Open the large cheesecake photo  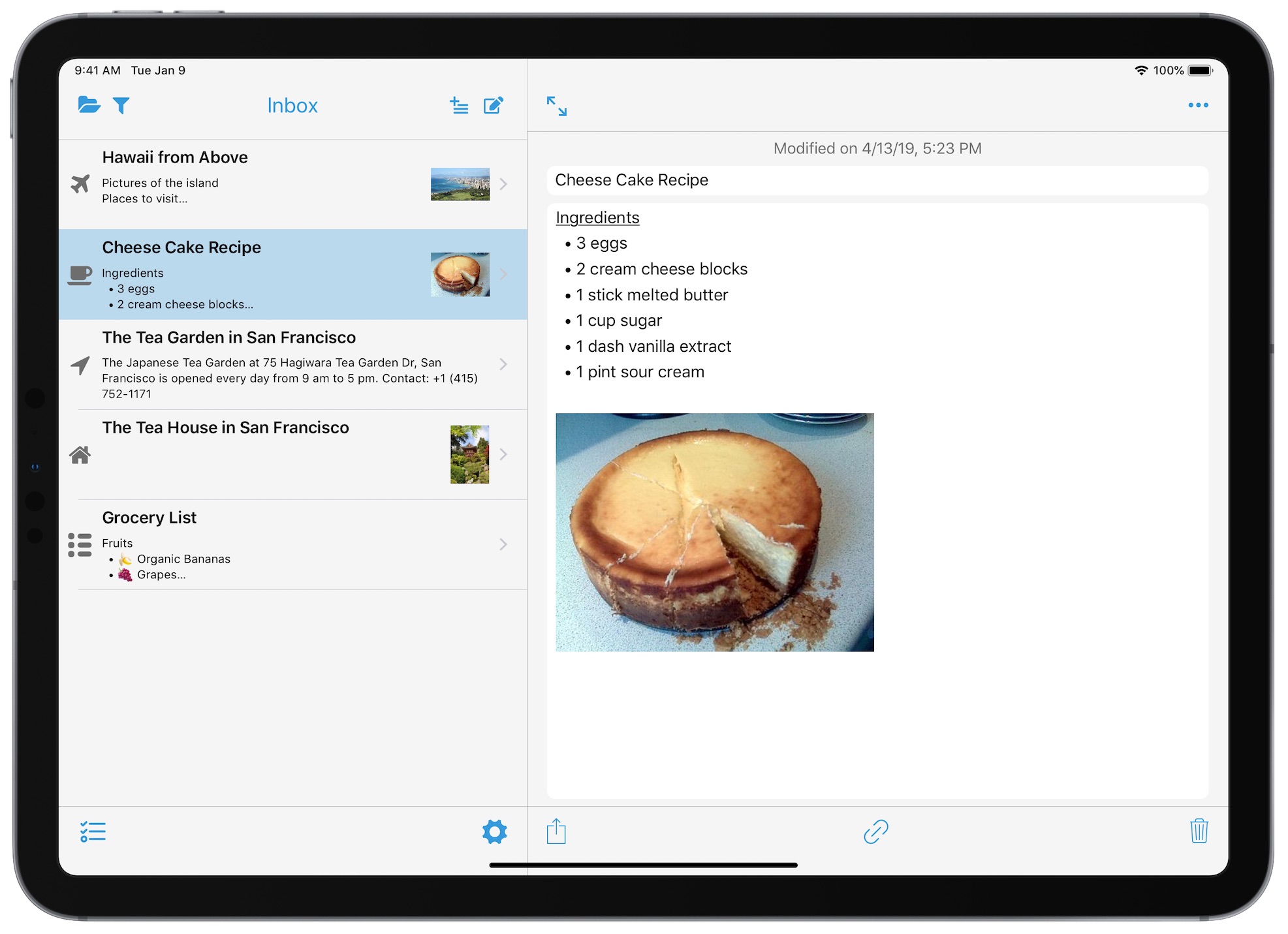tap(715, 532)
